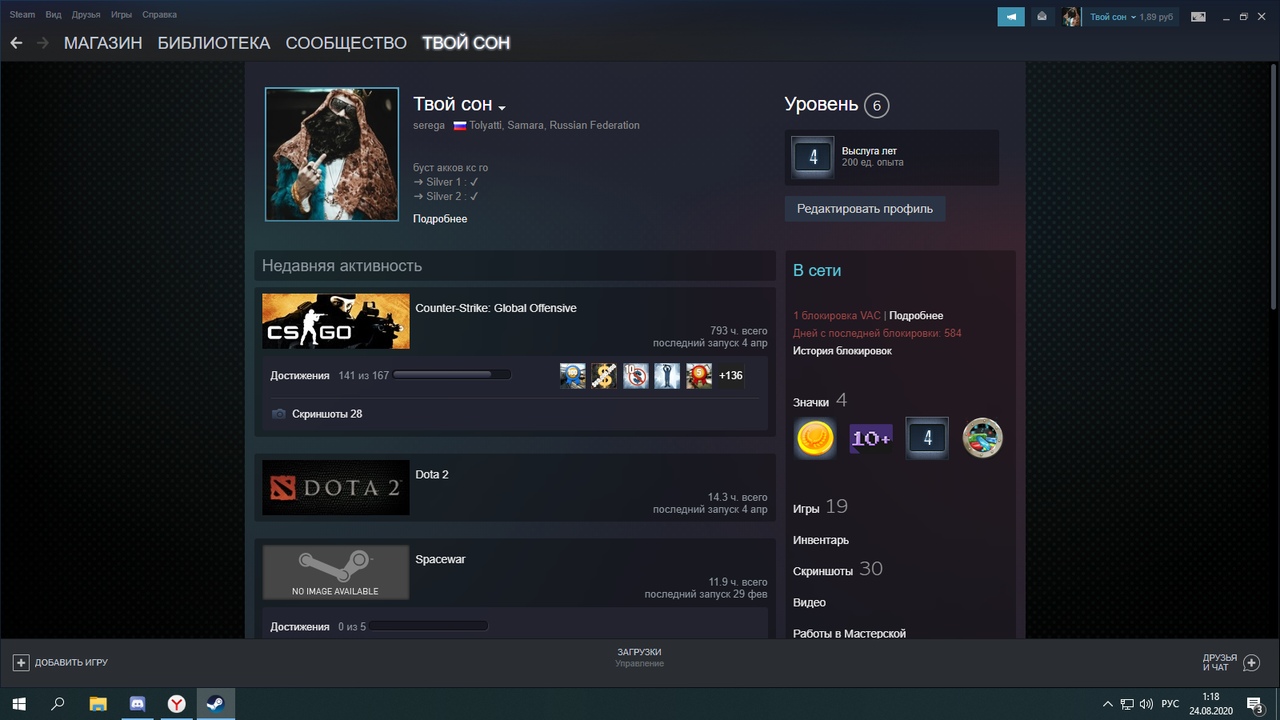Click Редактировать профиль button

pos(865,209)
